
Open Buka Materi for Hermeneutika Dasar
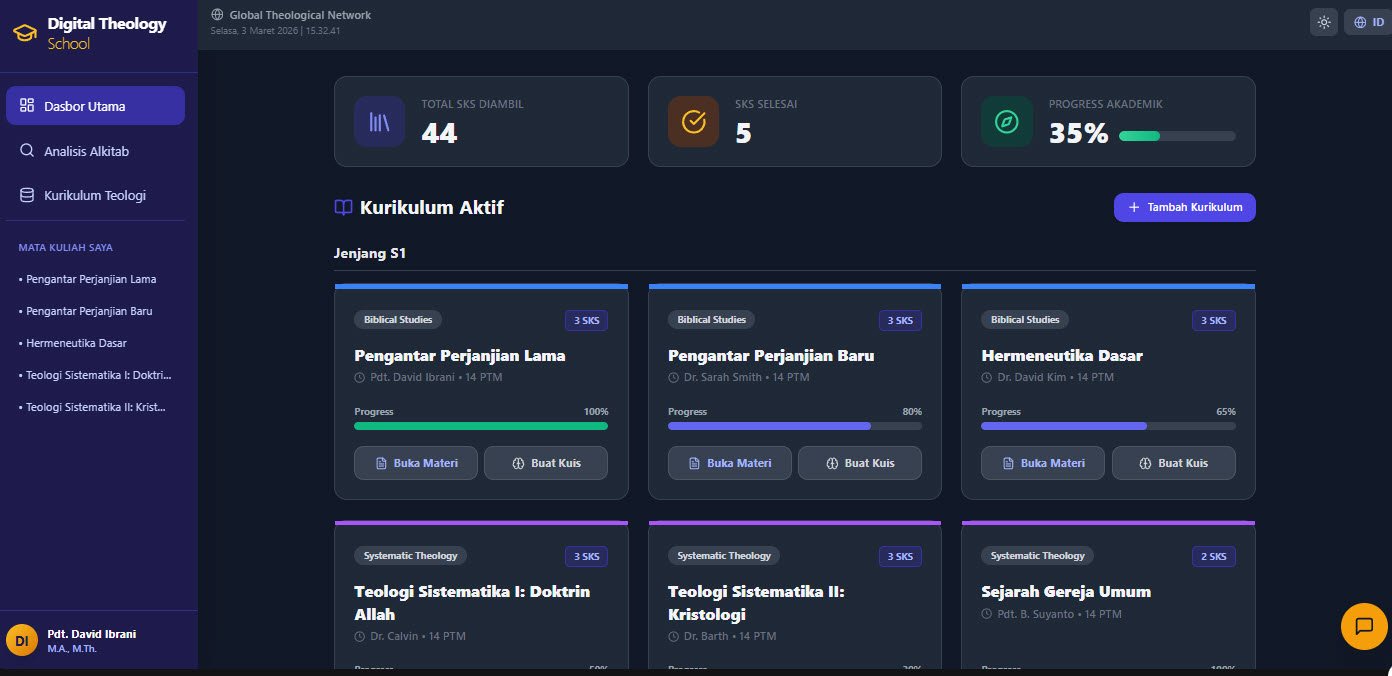point(1043,463)
